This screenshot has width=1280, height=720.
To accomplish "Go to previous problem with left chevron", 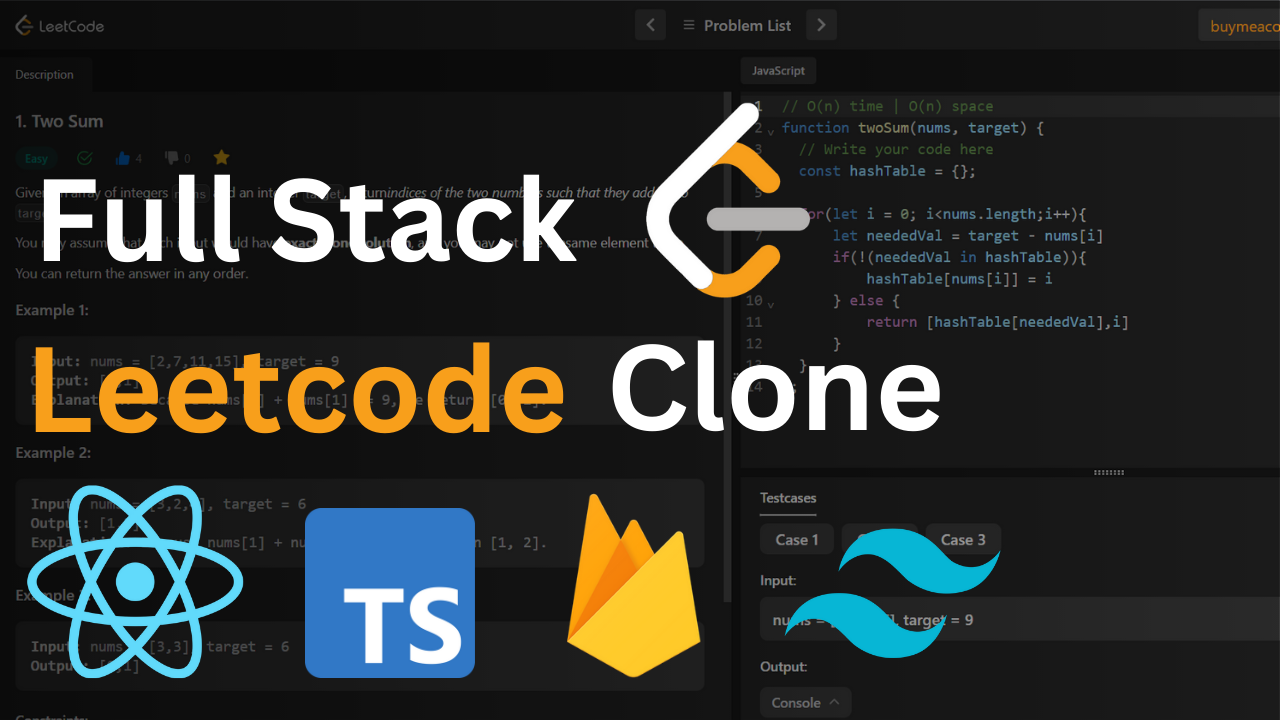I will [650, 25].
